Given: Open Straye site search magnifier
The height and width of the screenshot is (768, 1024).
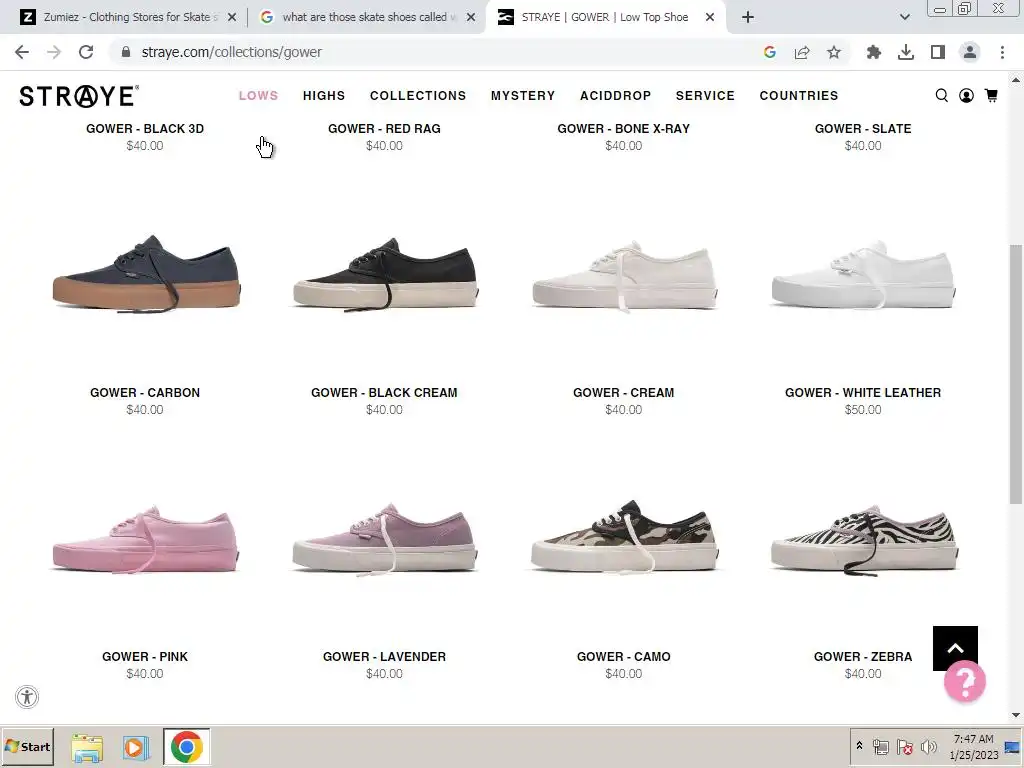Looking at the screenshot, I should (942, 95).
